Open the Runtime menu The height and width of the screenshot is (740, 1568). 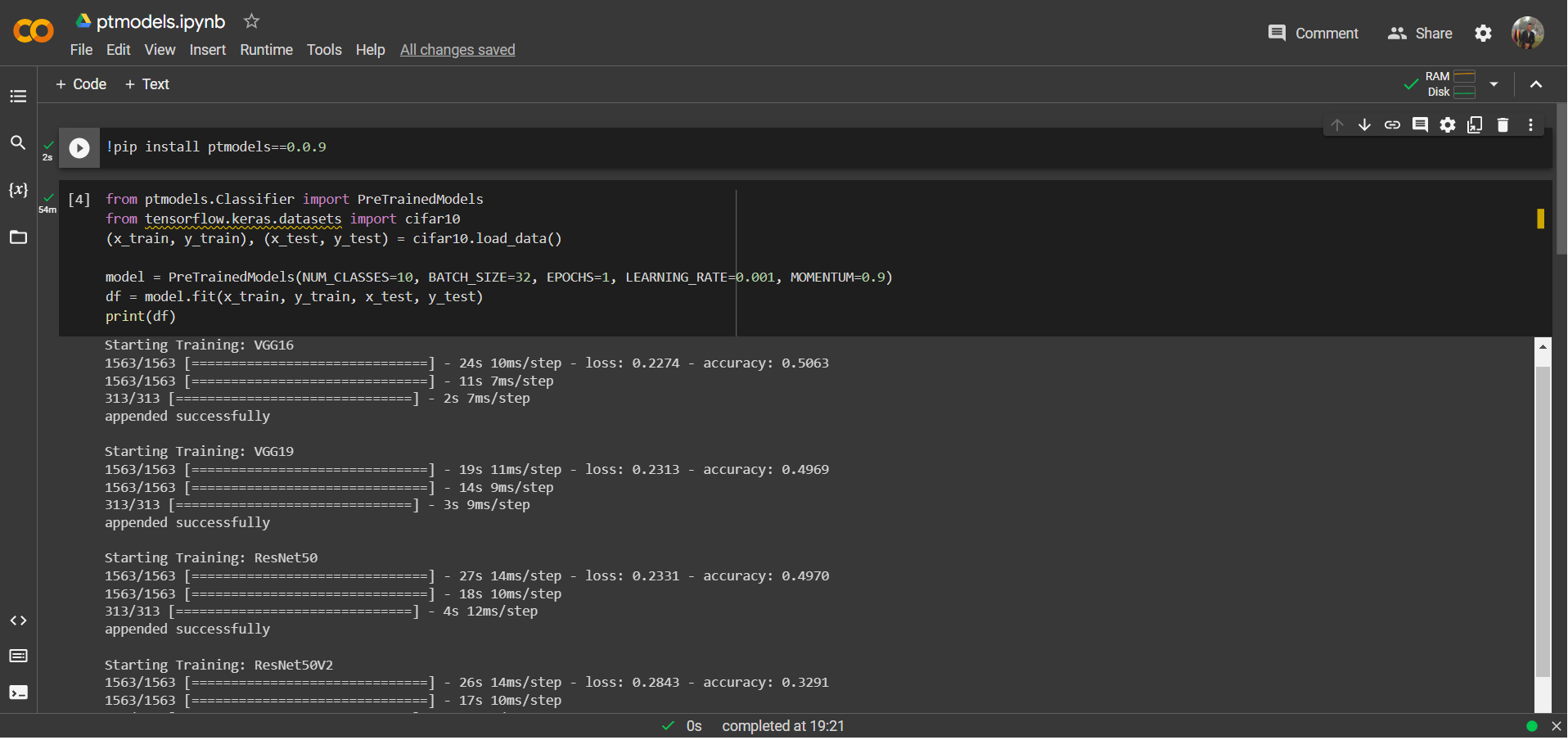pos(266,50)
